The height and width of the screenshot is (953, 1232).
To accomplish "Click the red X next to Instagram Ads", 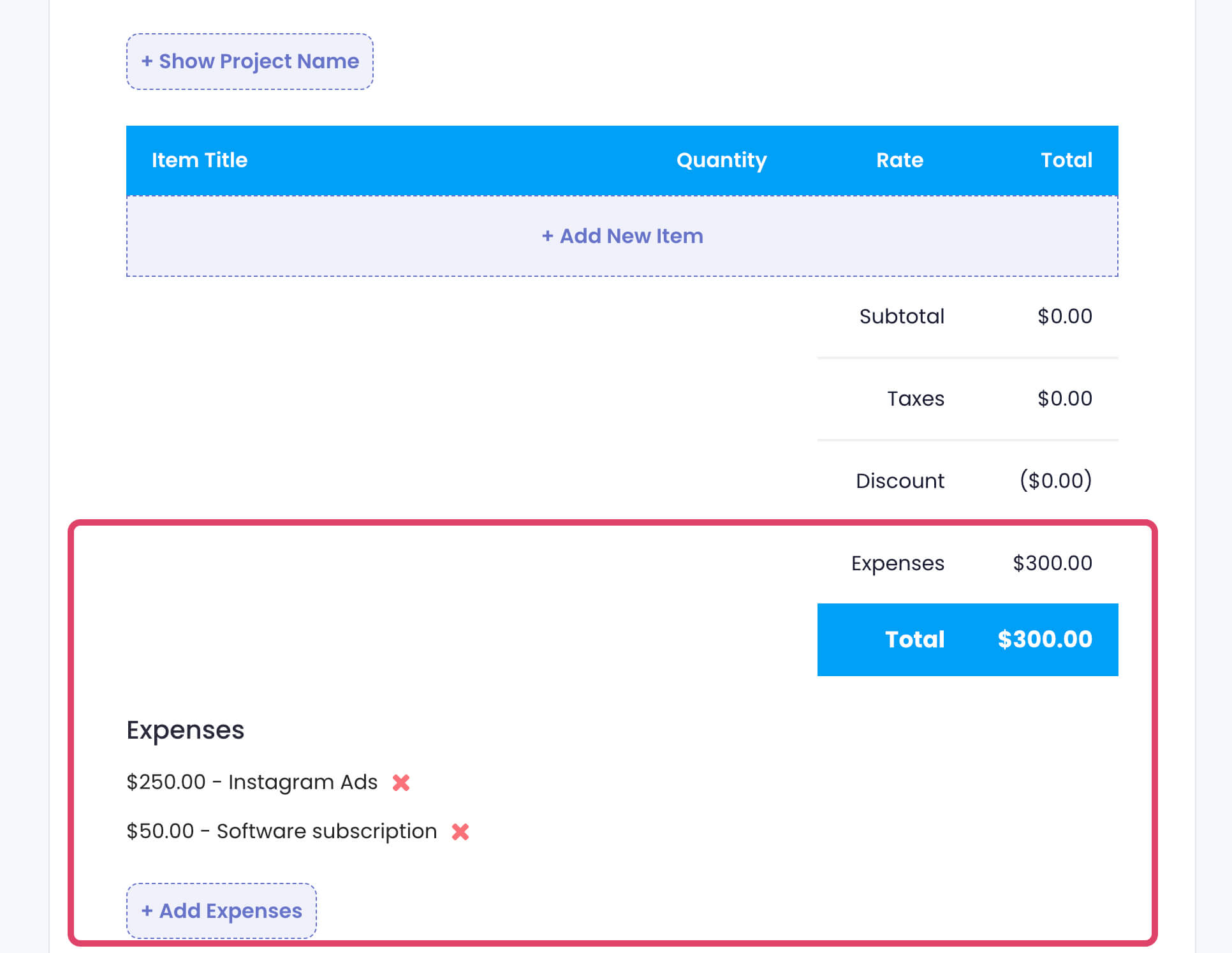I will (402, 782).
